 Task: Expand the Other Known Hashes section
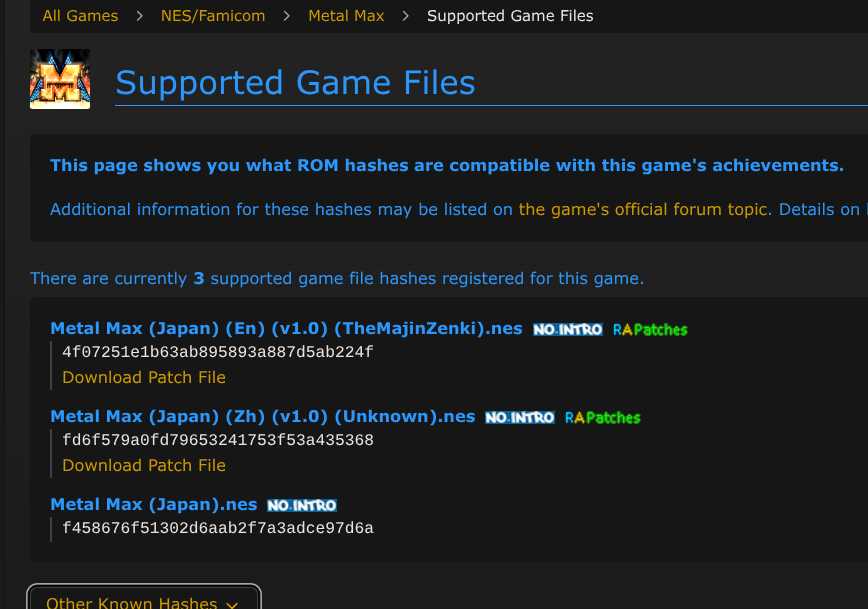pyautogui.click(x=143, y=601)
